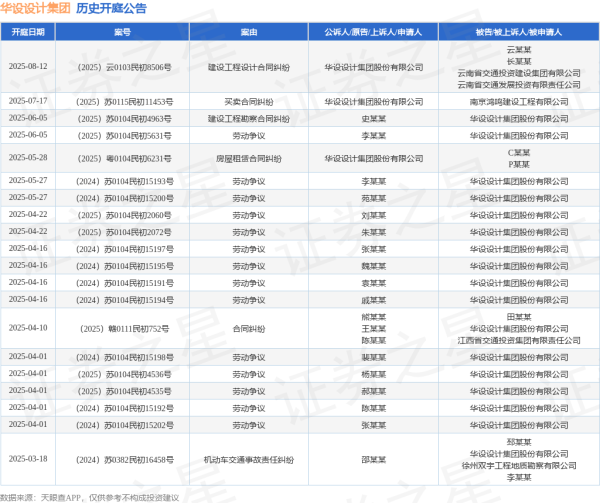The width and height of the screenshot is (600, 503).
Task: Click plaintiff 杨某某
Action: (x=373, y=374)
